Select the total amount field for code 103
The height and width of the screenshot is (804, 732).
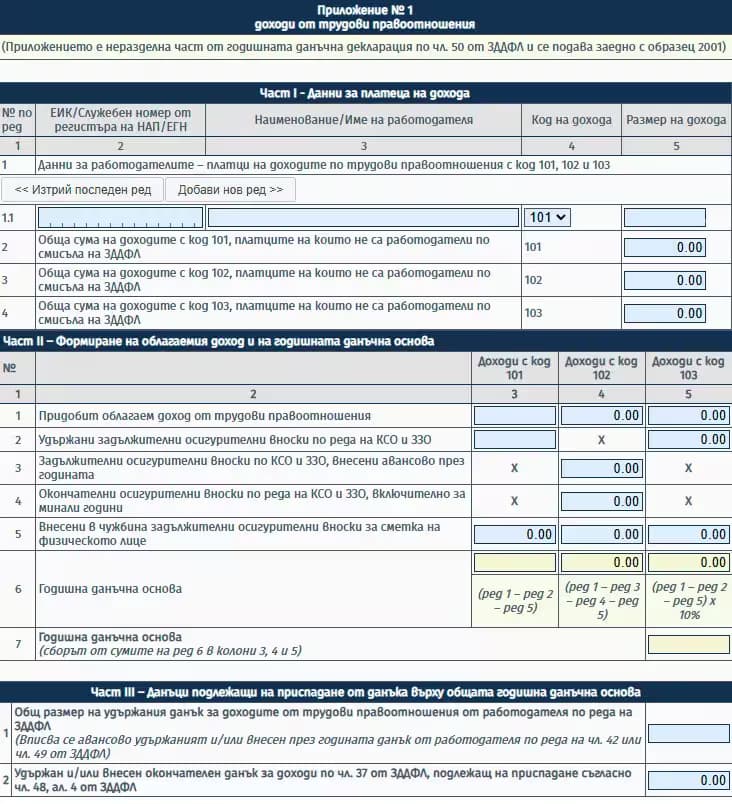pyautogui.click(x=664, y=313)
